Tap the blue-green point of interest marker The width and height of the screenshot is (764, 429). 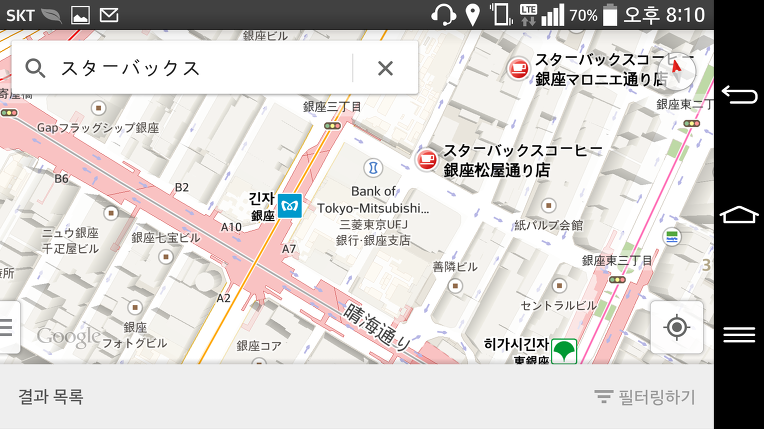click(x=672, y=237)
